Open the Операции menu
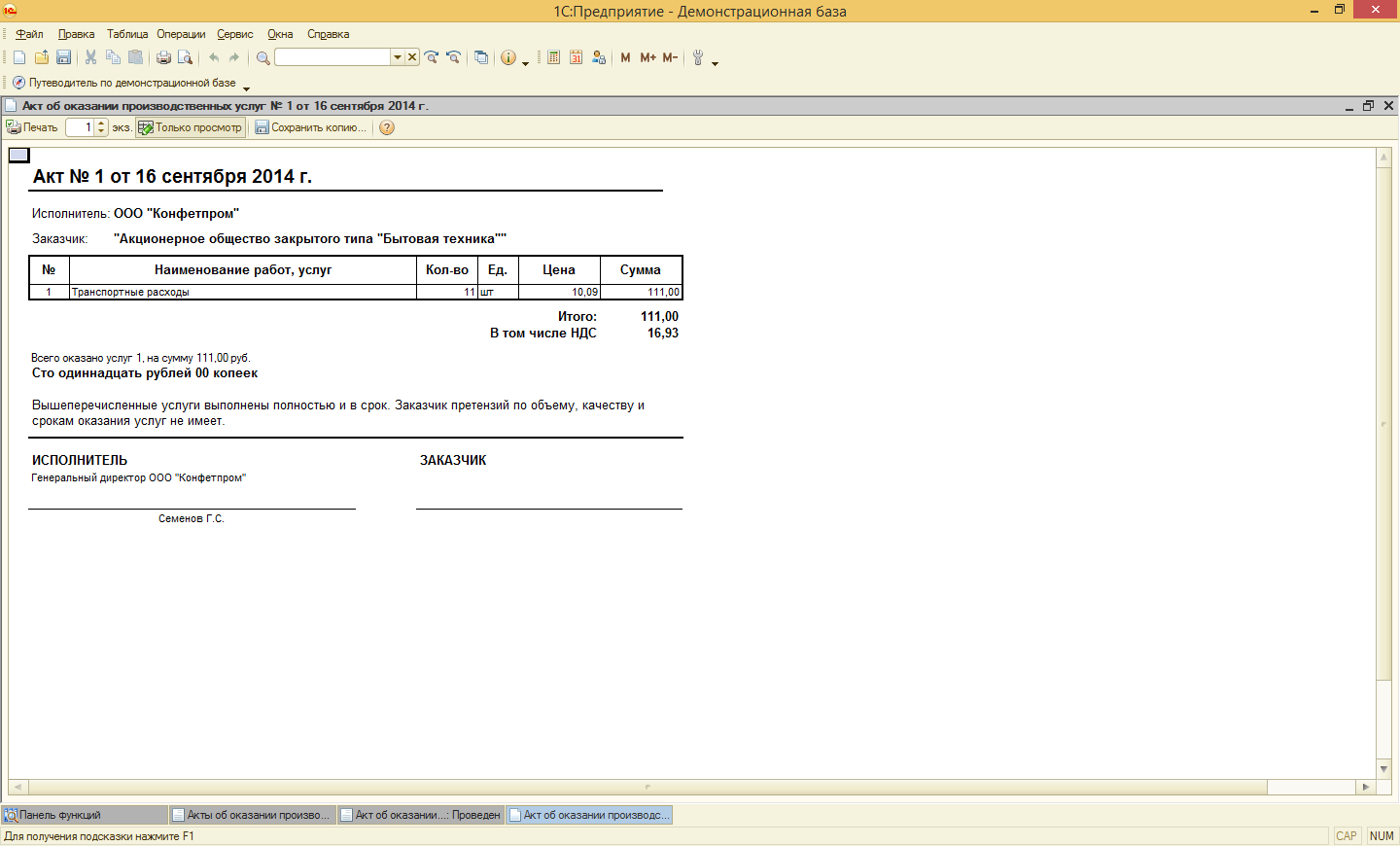 point(181,34)
